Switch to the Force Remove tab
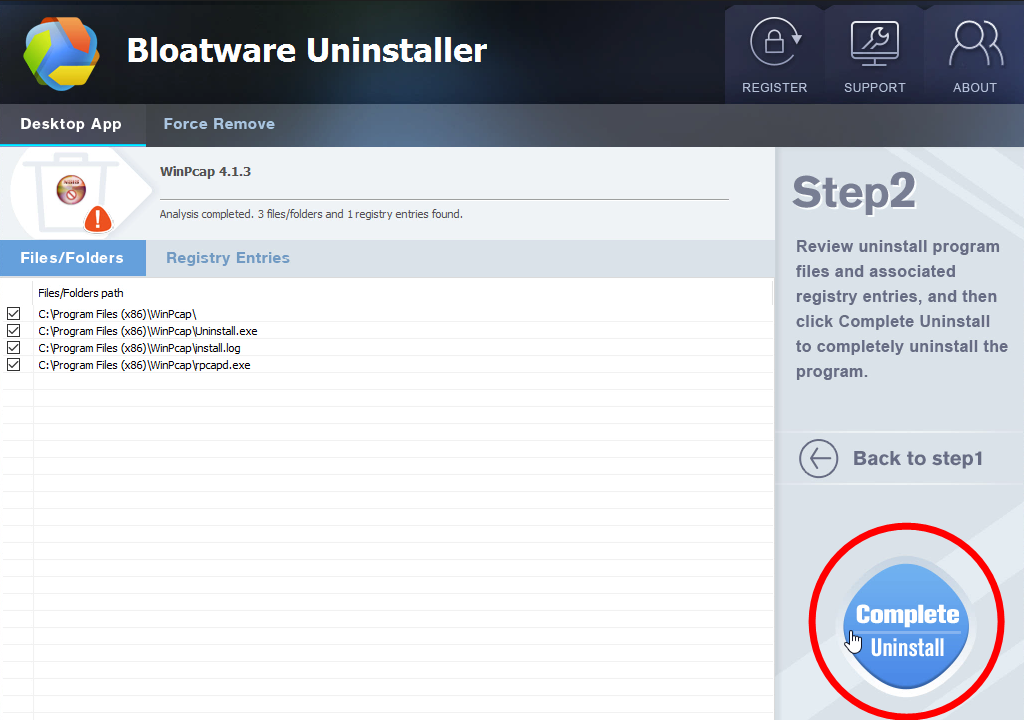 pyautogui.click(x=219, y=124)
